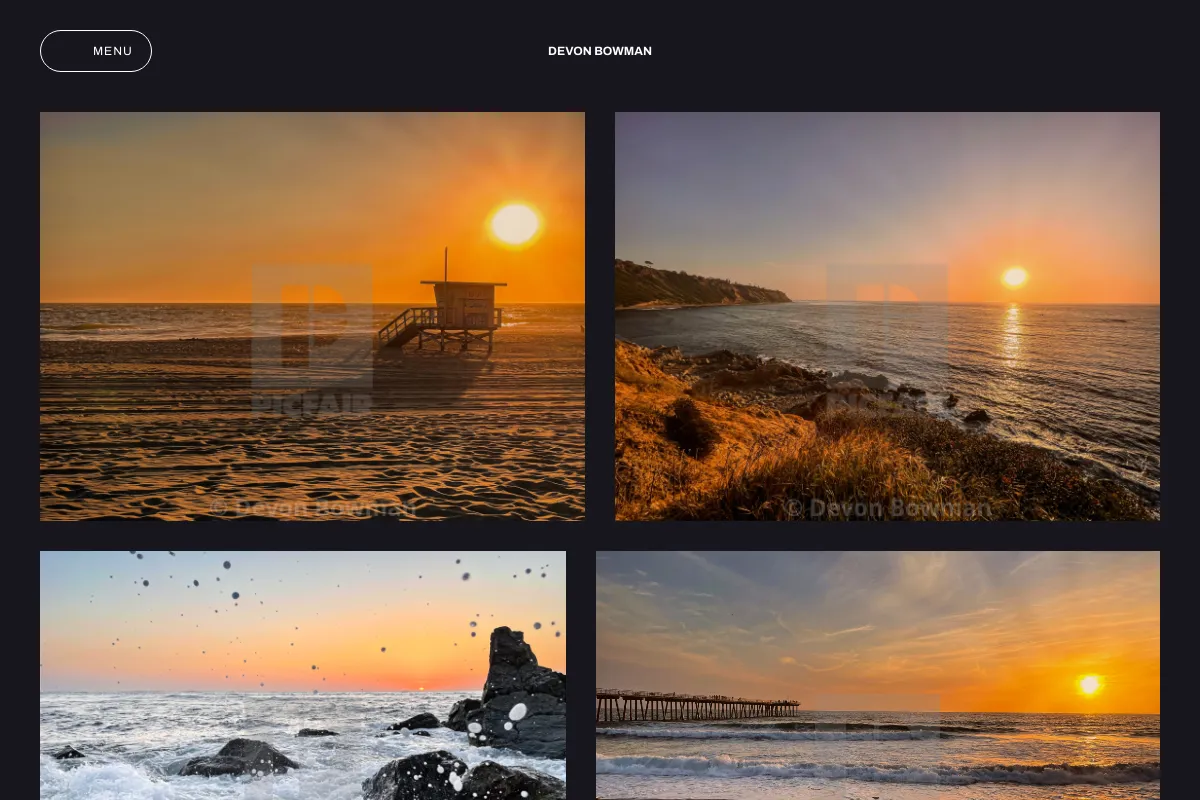This screenshot has width=1200, height=800.
Task: Open the lifeguard tower sunset photo
Action: (x=312, y=316)
